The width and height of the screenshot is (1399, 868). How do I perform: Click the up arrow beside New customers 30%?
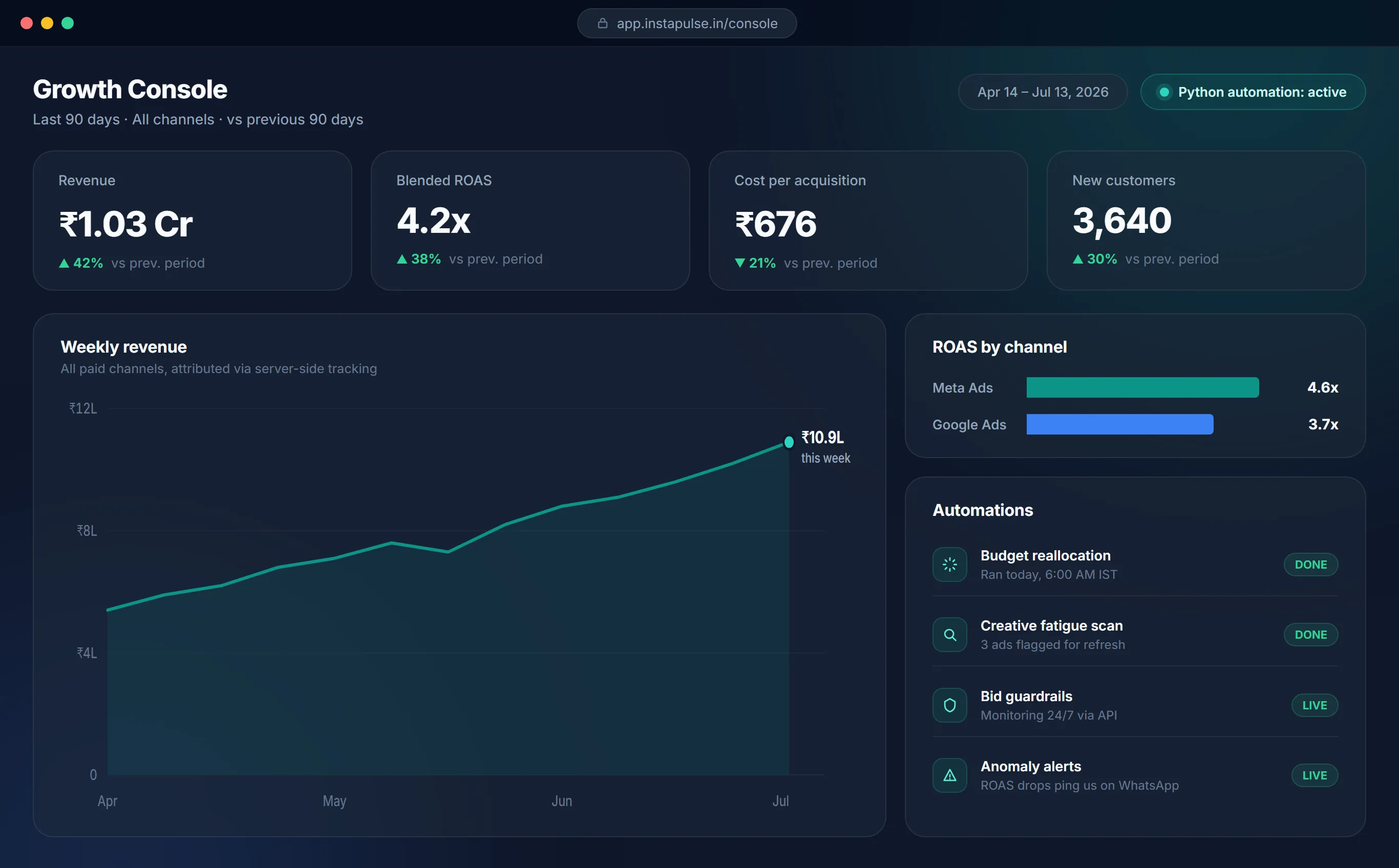(1078, 259)
